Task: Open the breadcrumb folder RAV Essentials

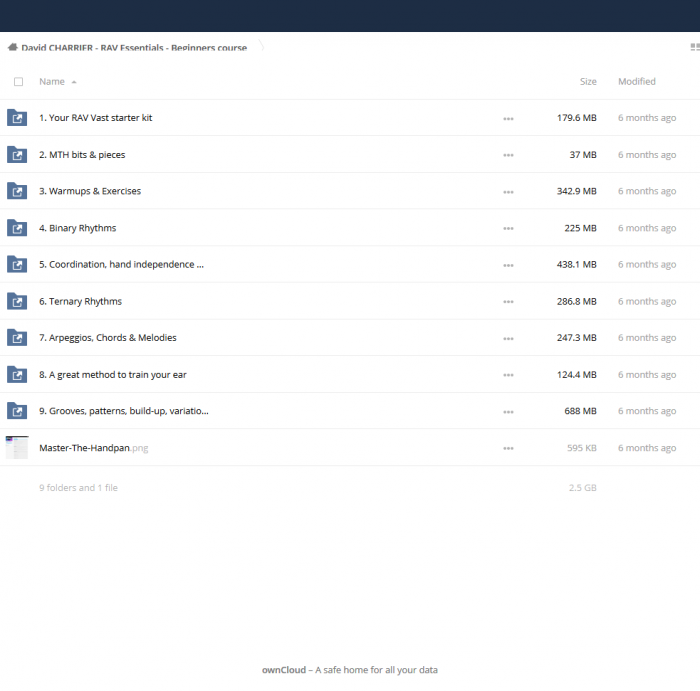Action: pyautogui.click(x=134, y=48)
